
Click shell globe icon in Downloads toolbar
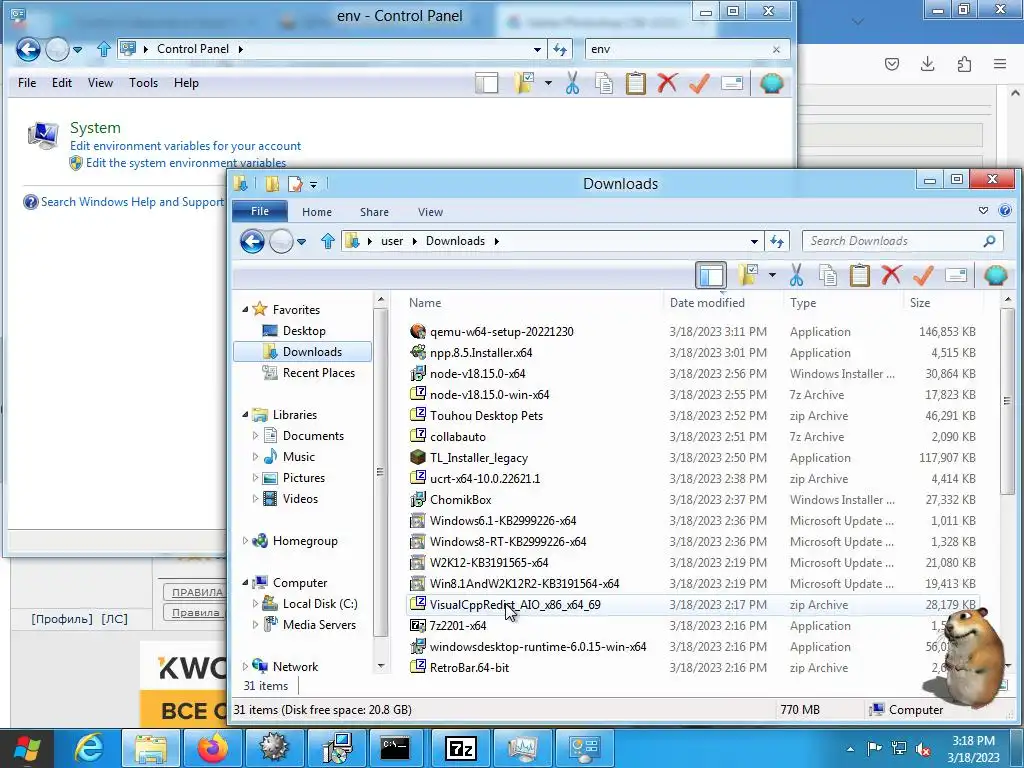pos(995,275)
